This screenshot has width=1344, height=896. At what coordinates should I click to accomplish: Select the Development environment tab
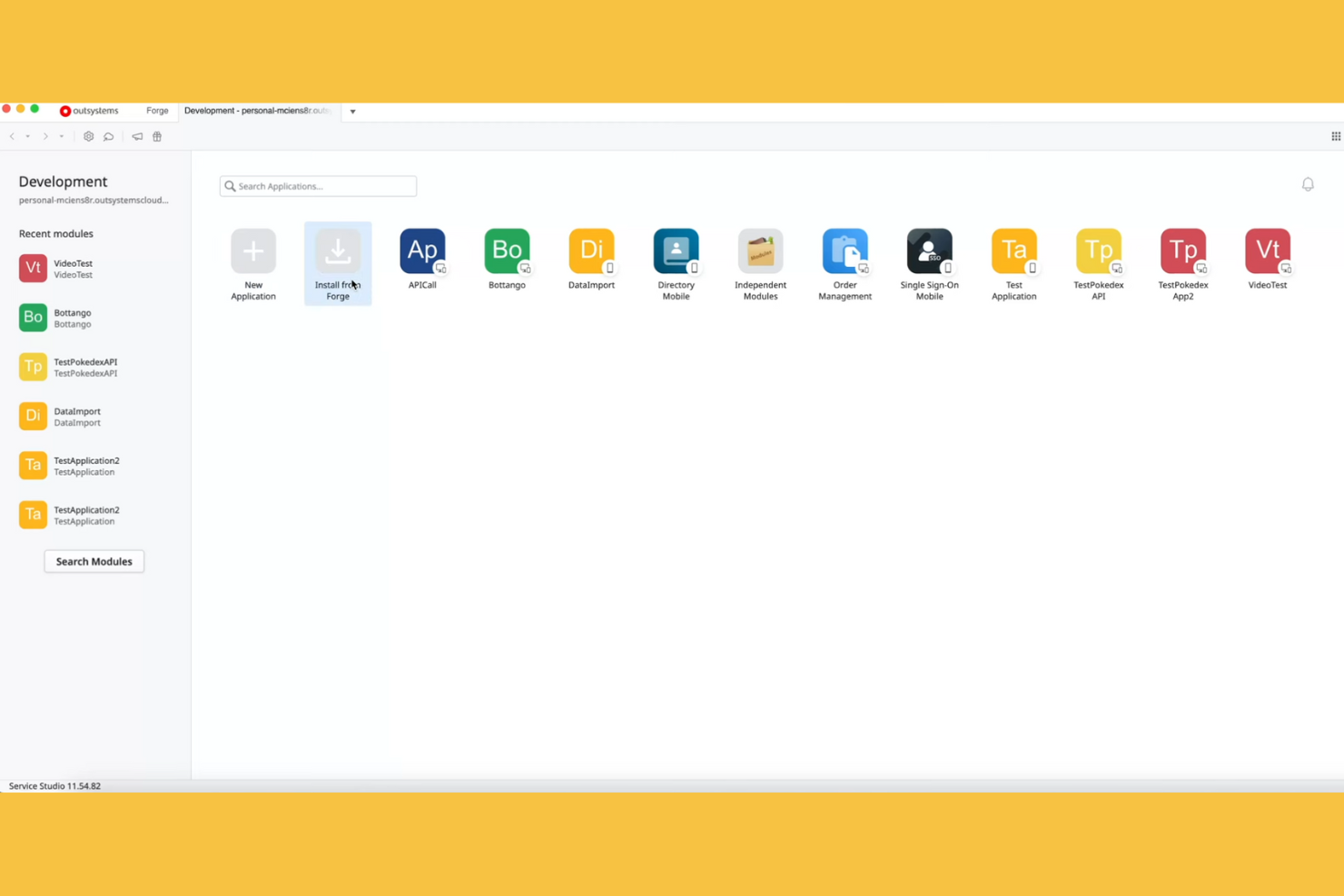click(x=257, y=110)
